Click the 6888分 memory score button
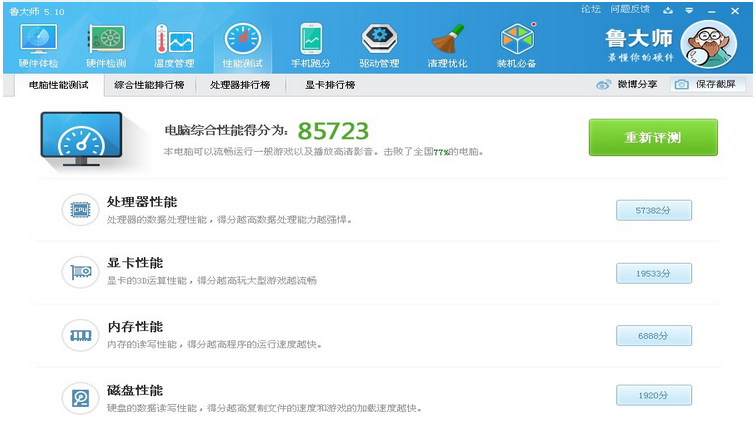This screenshot has width=756, height=447. 654,336
